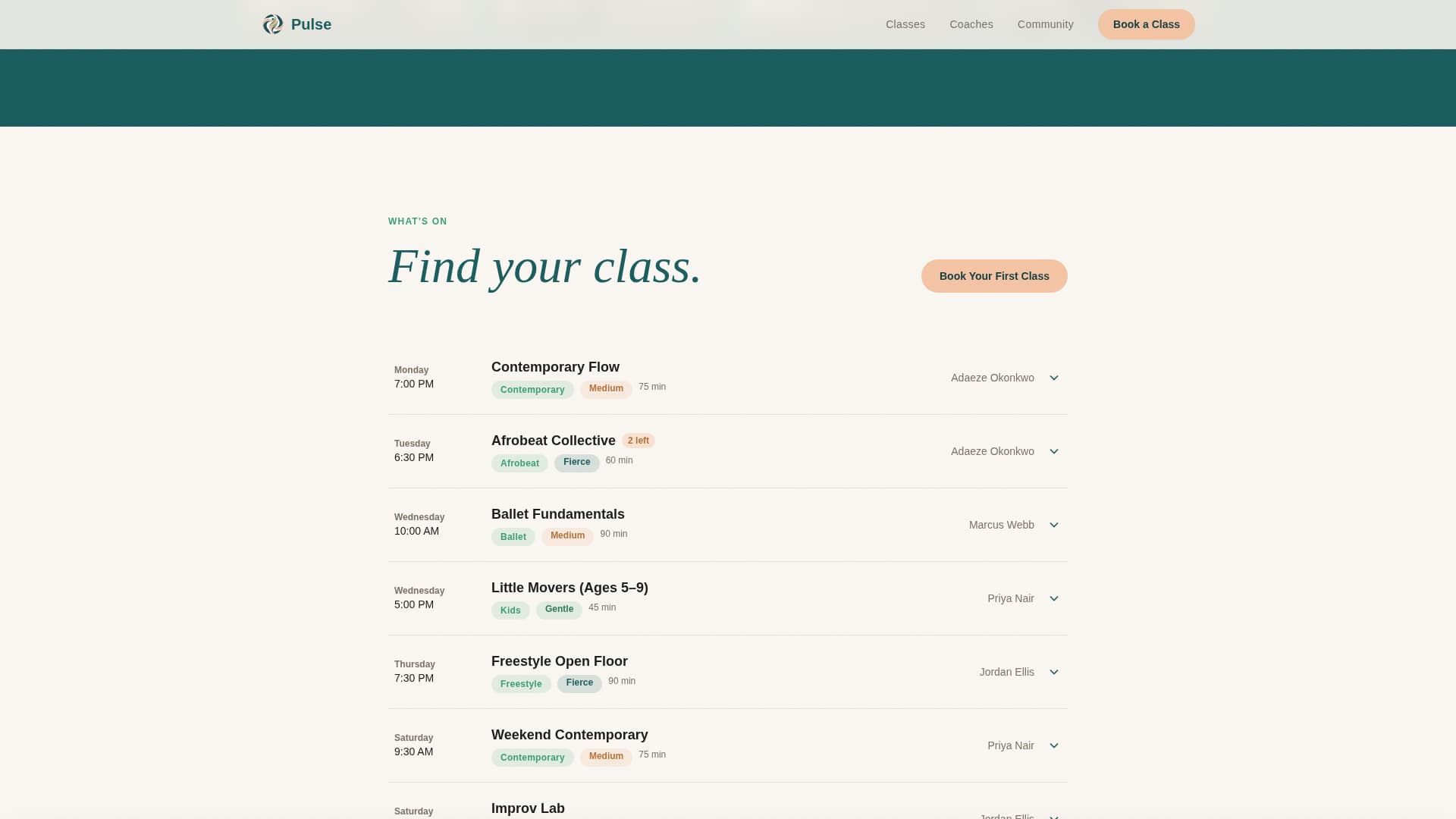Click the Pulse brand name link
1456x819 pixels.
[x=311, y=24]
